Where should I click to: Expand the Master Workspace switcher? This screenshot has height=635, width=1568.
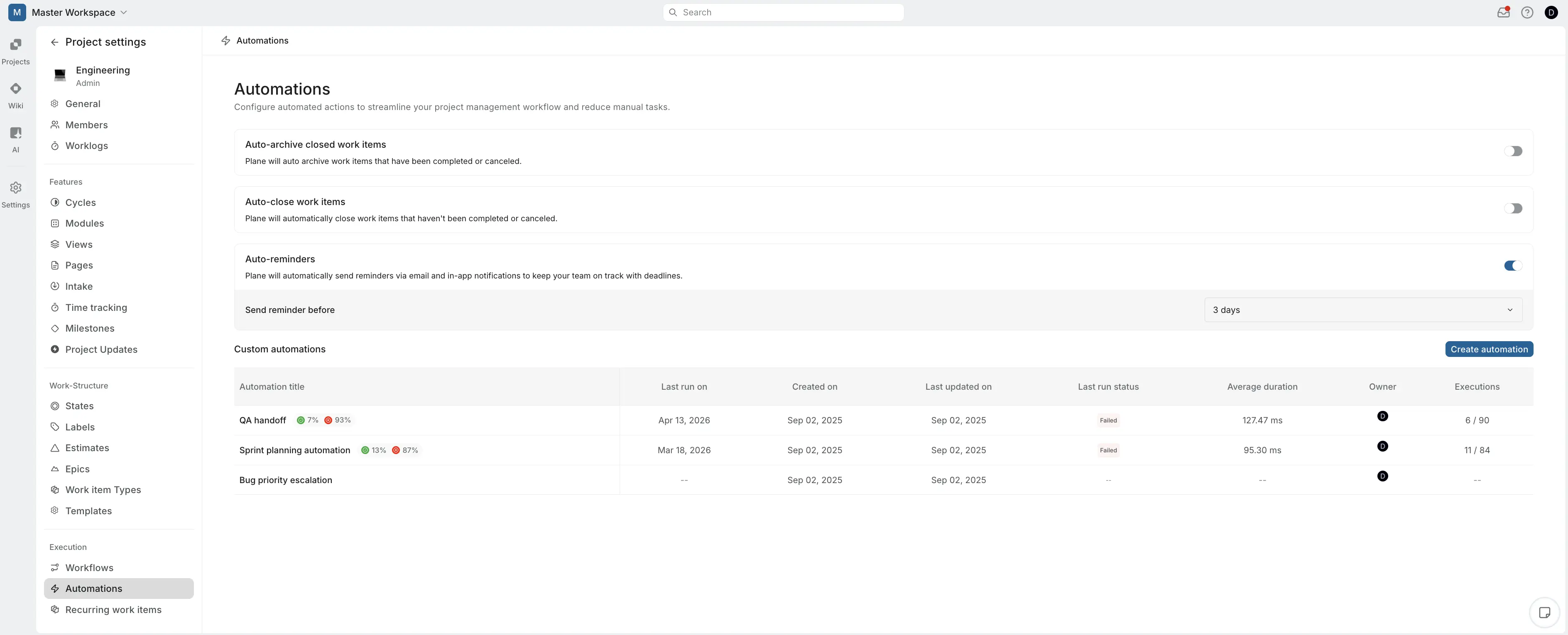click(79, 12)
